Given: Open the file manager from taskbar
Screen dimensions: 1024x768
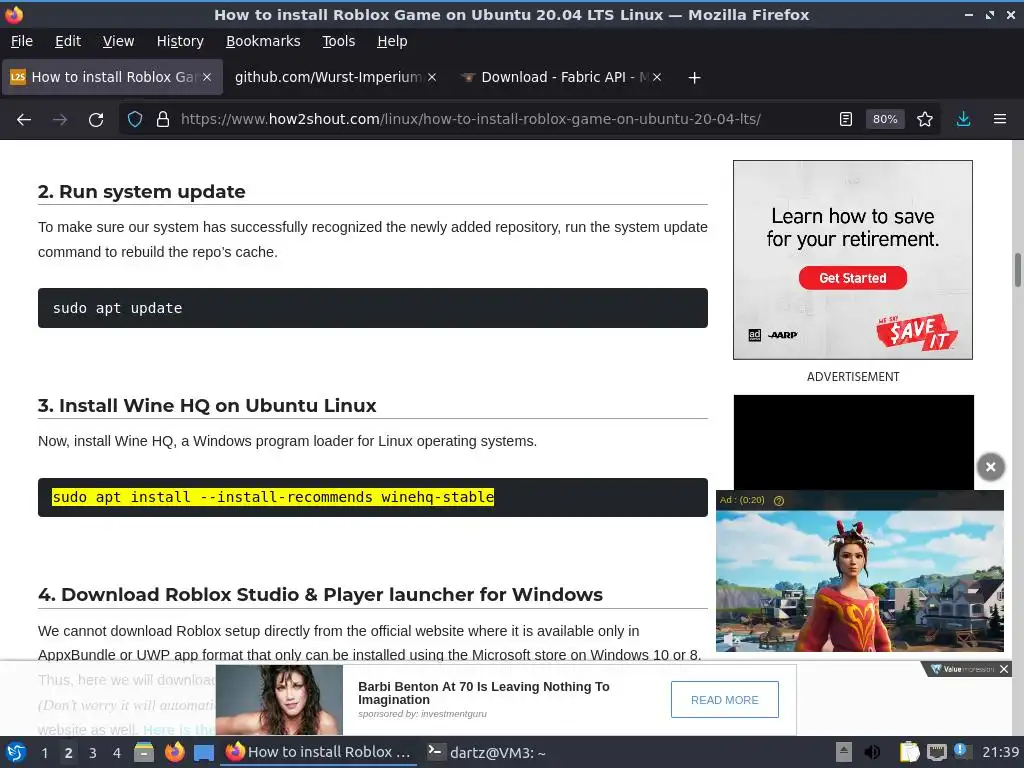Looking at the screenshot, I should (x=144, y=752).
